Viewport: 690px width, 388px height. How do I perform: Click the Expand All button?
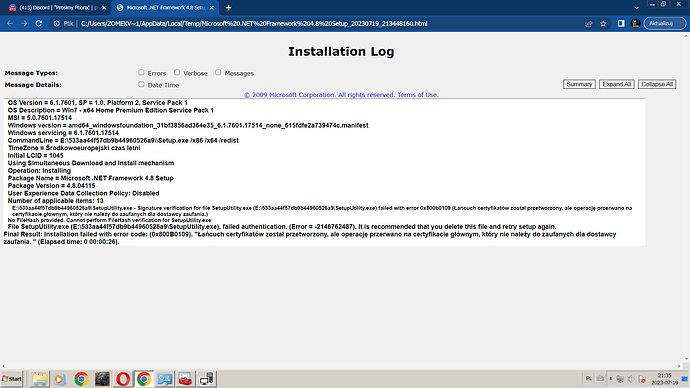click(x=617, y=84)
